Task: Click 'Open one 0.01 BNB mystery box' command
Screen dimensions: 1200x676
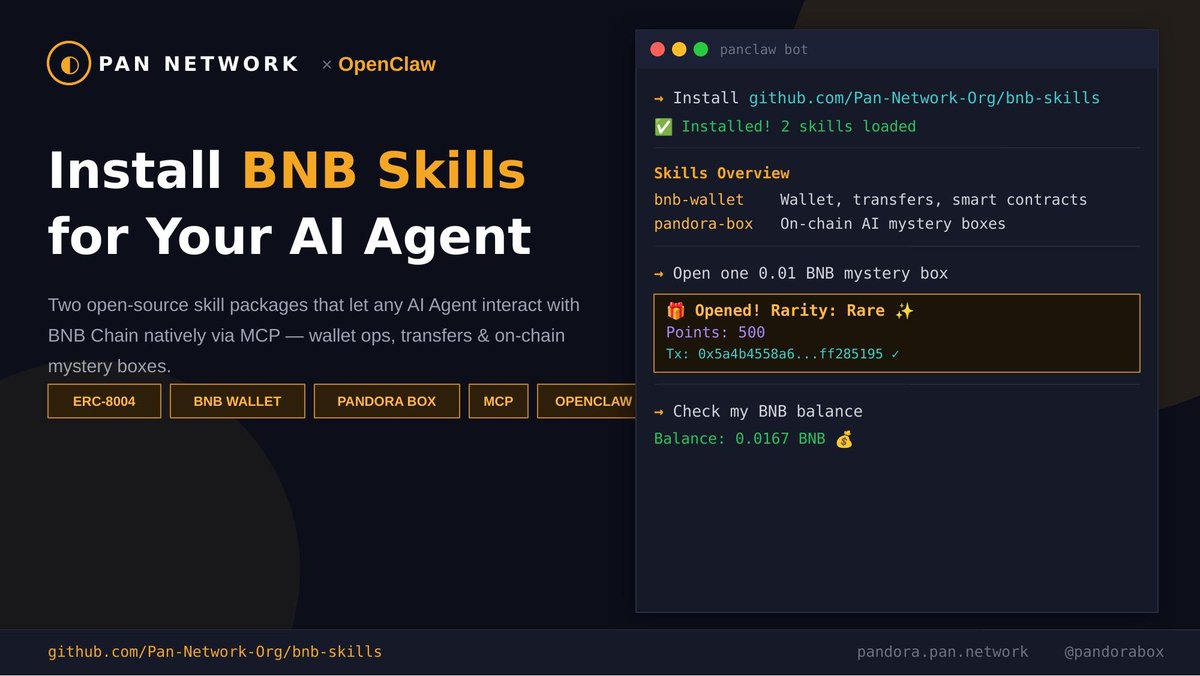Action: tap(810, 273)
